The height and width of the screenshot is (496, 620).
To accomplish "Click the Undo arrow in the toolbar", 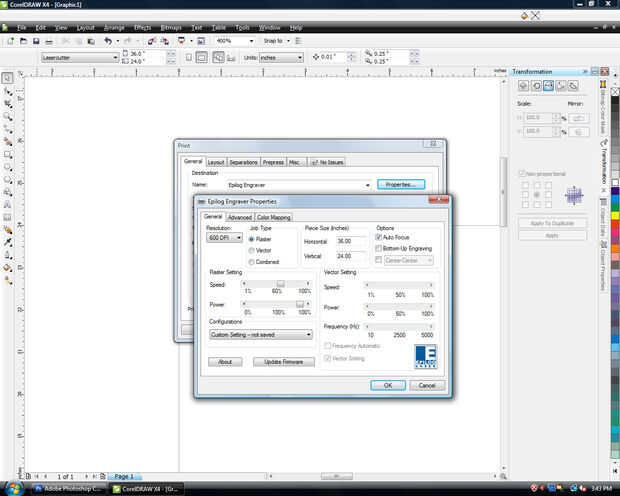I will click(108, 41).
